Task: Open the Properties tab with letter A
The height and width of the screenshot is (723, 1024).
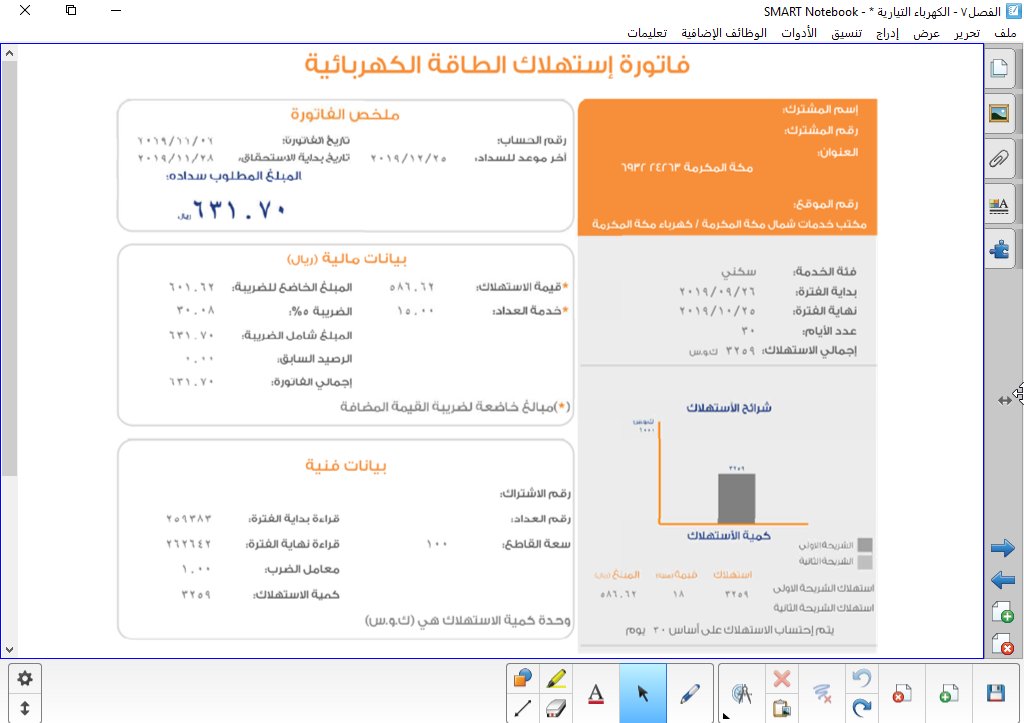Action: (999, 205)
